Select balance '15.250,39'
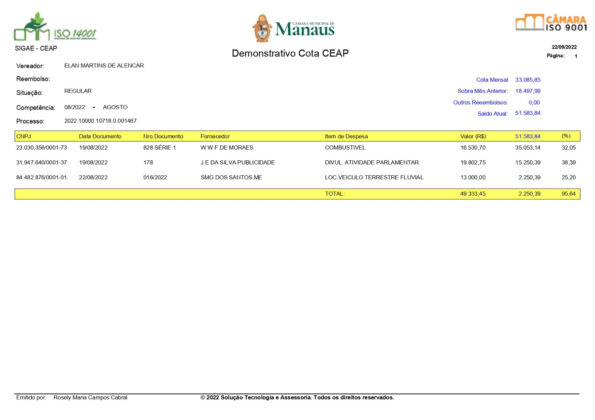Image resolution: width=595 pixels, height=420 pixels. (x=527, y=162)
